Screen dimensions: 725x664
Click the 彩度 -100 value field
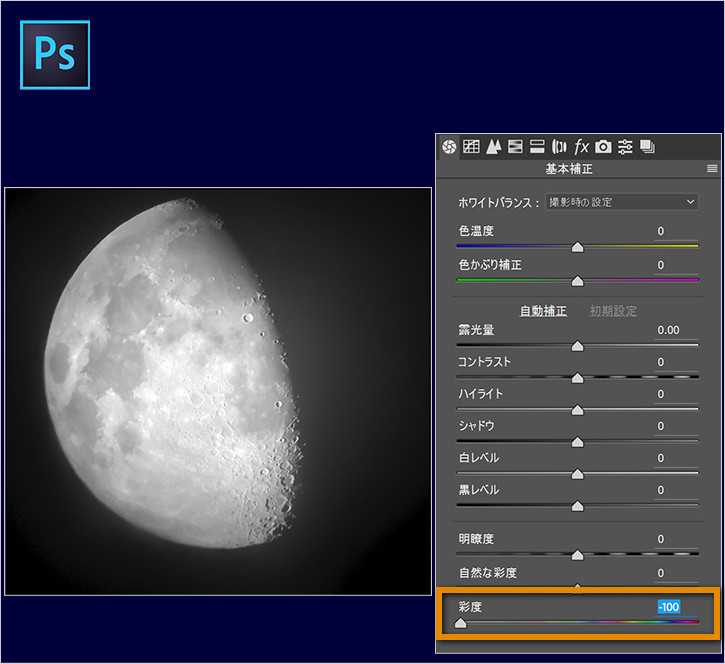(676, 607)
